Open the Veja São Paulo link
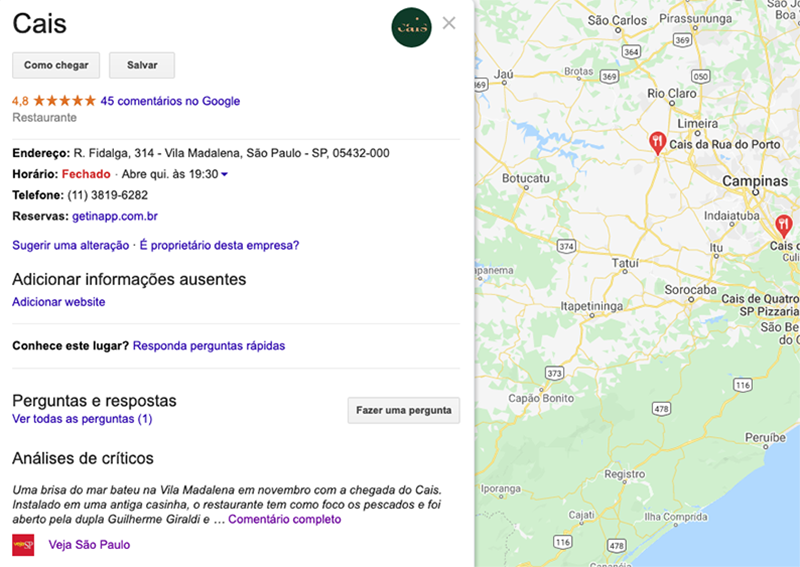Image resolution: width=800 pixels, height=567 pixels. coord(89,545)
